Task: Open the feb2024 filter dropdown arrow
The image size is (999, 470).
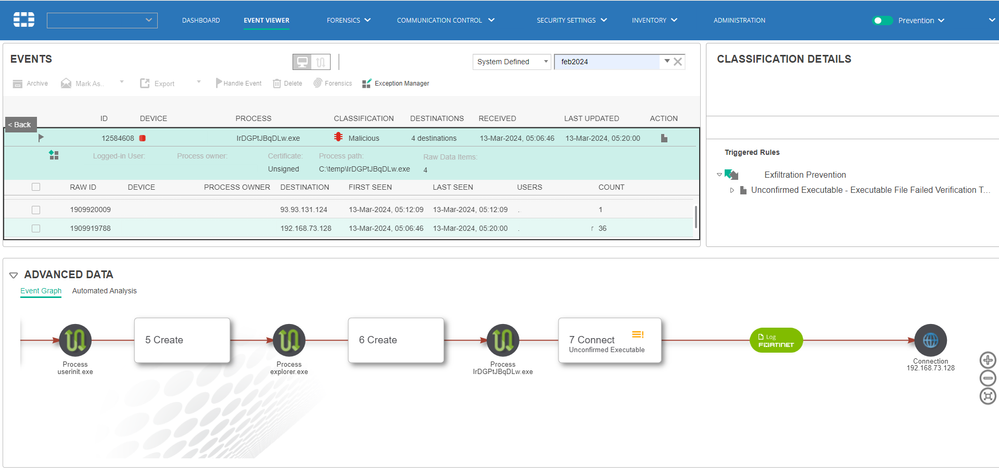Action: [x=666, y=61]
